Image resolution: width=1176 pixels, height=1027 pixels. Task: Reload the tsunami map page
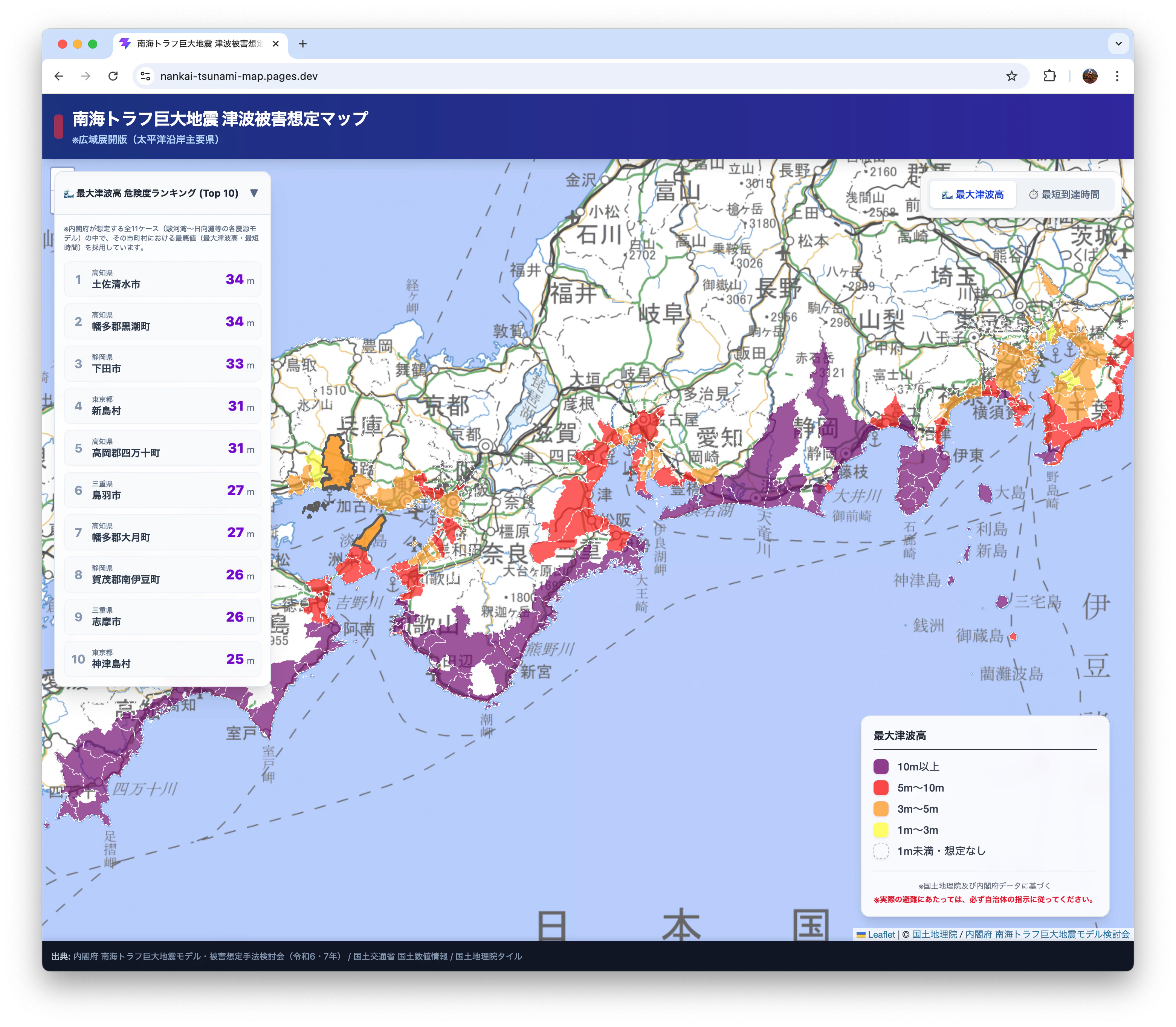pos(113,76)
